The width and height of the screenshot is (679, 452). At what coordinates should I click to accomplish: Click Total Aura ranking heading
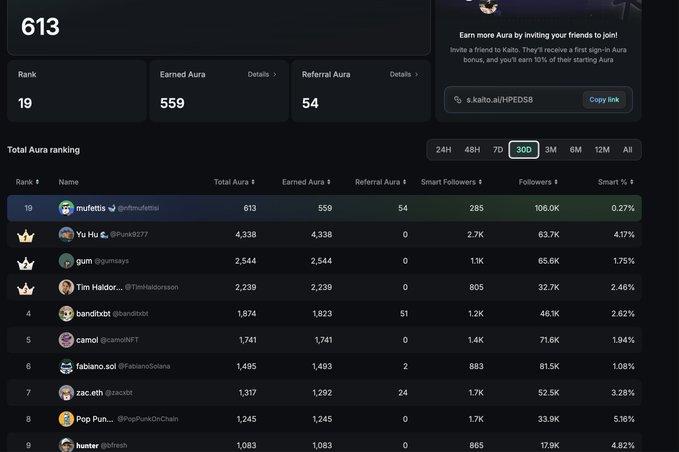click(x=43, y=150)
